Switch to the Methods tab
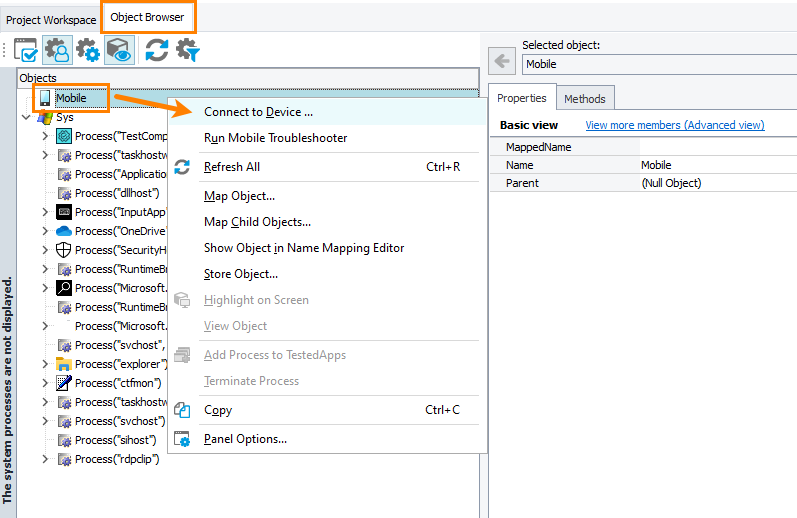 point(584,99)
